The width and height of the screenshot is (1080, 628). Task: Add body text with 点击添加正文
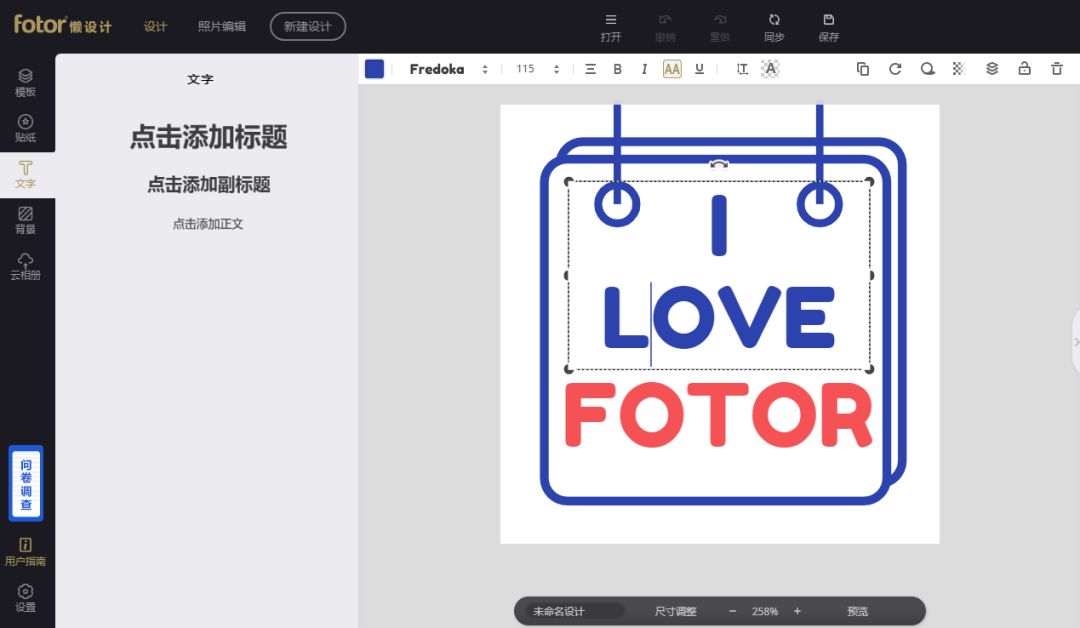click(x=208, y=224)
